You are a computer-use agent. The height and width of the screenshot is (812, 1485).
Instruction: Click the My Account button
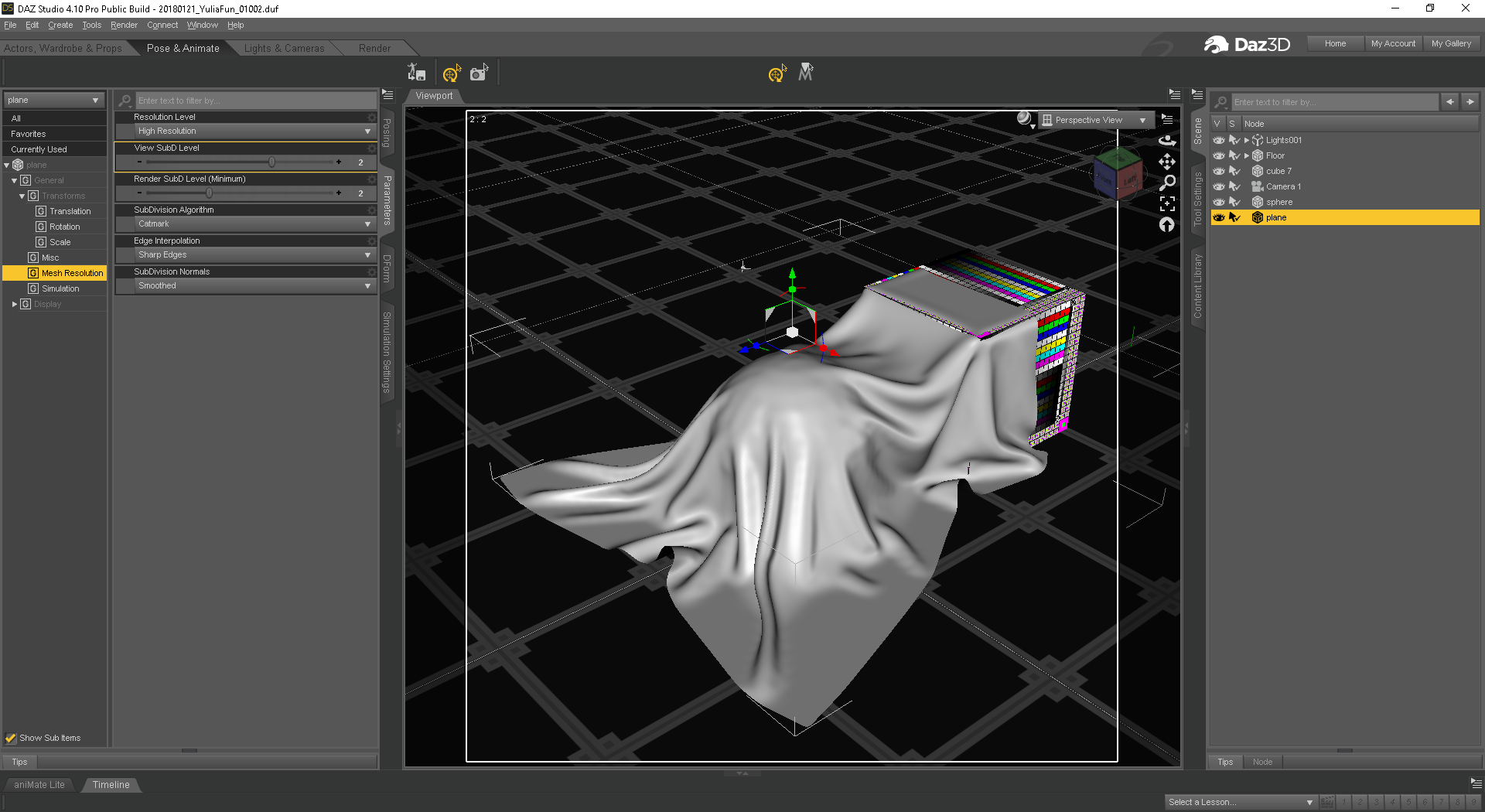coord(1393,43)
